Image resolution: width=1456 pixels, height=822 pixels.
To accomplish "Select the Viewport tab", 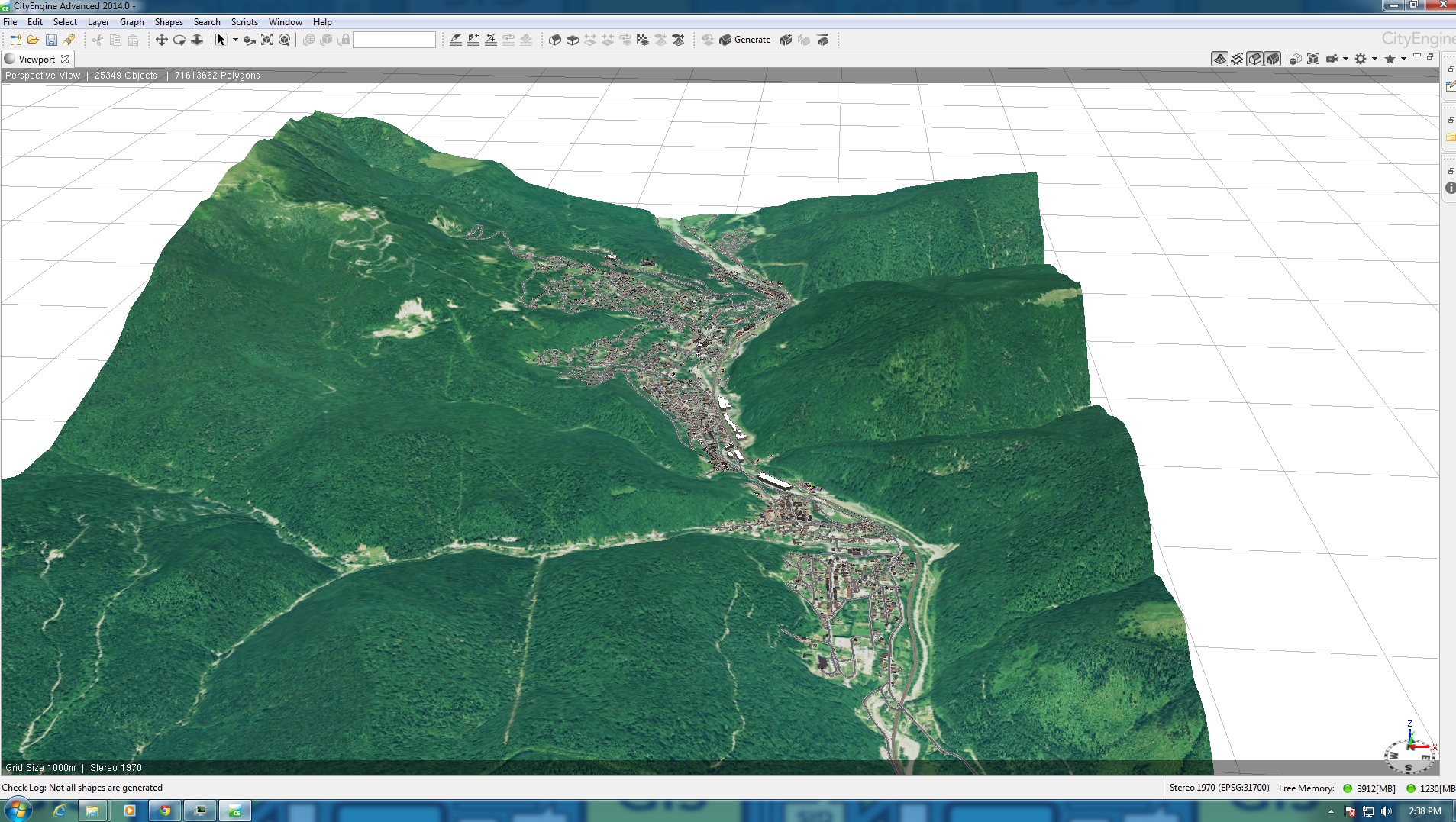I will click(x=36, y=59).
